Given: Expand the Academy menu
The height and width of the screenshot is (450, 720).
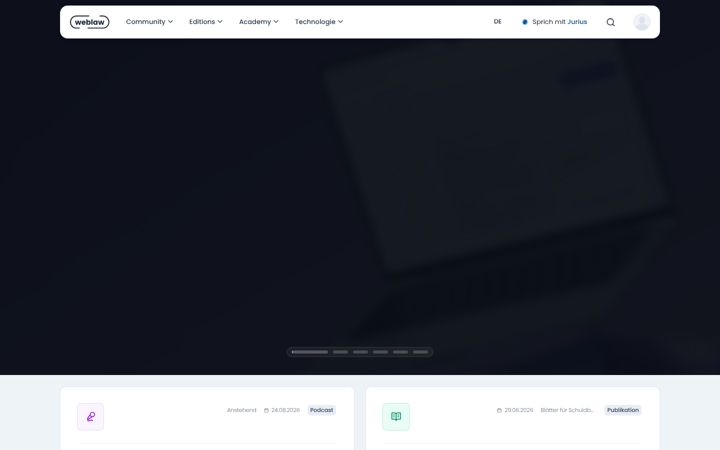Looking at the screenshot, I should pyautogui.click(x=259, y=22).
